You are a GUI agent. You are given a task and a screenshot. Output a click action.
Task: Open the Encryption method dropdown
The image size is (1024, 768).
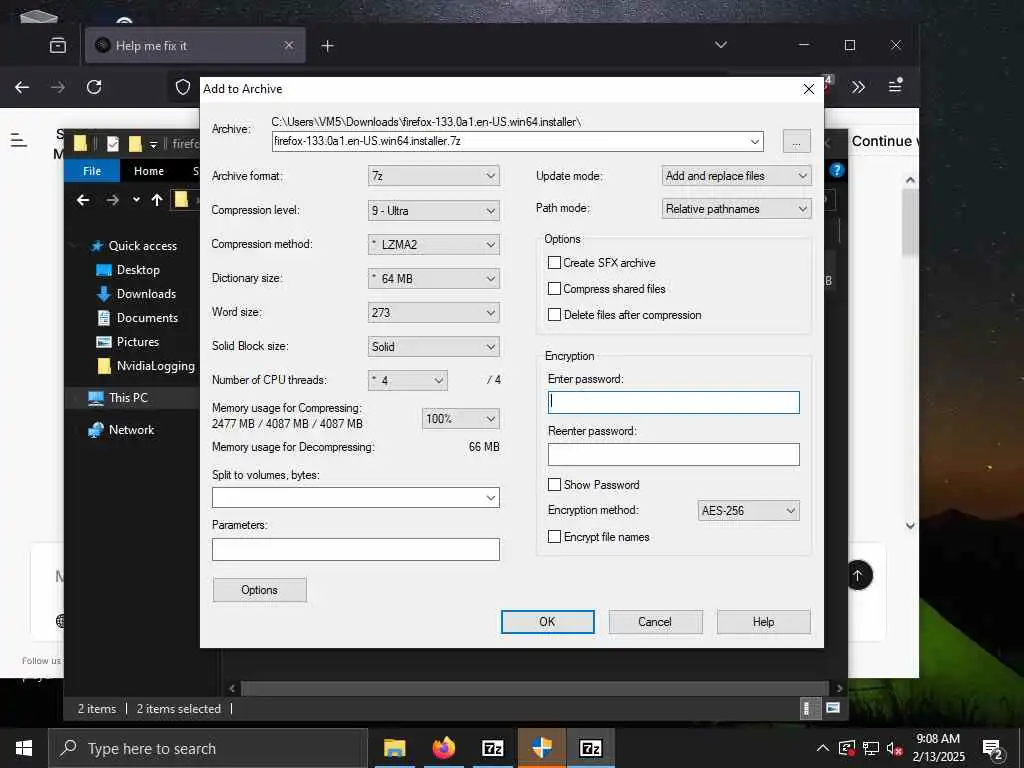748,511
